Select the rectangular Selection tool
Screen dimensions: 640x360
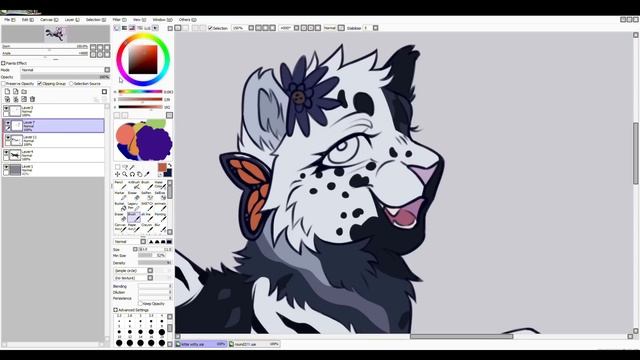pyautogui.click(x=118, y=167)
